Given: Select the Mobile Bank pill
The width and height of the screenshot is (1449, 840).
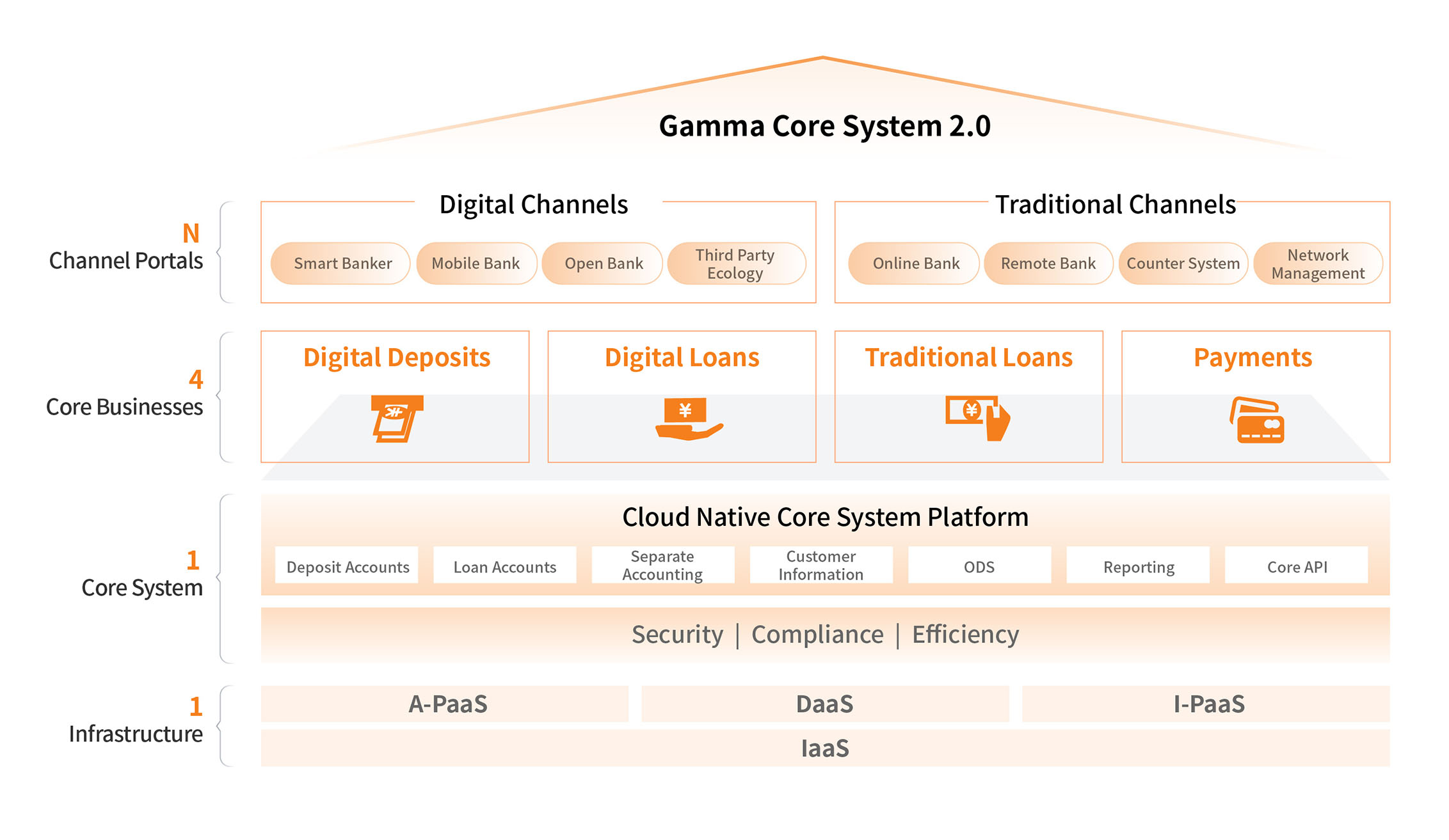Looking at the screenshot, I should 476,264.
